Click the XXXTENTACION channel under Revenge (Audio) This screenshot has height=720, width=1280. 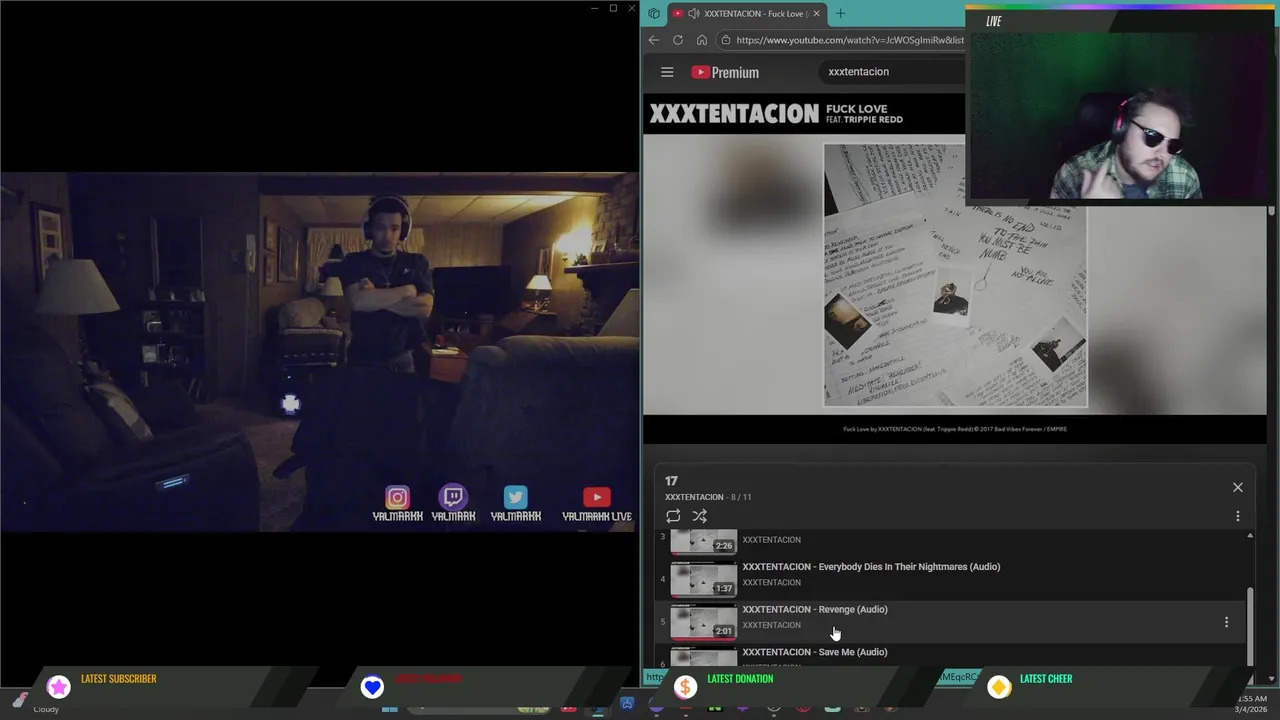(771, 625)
